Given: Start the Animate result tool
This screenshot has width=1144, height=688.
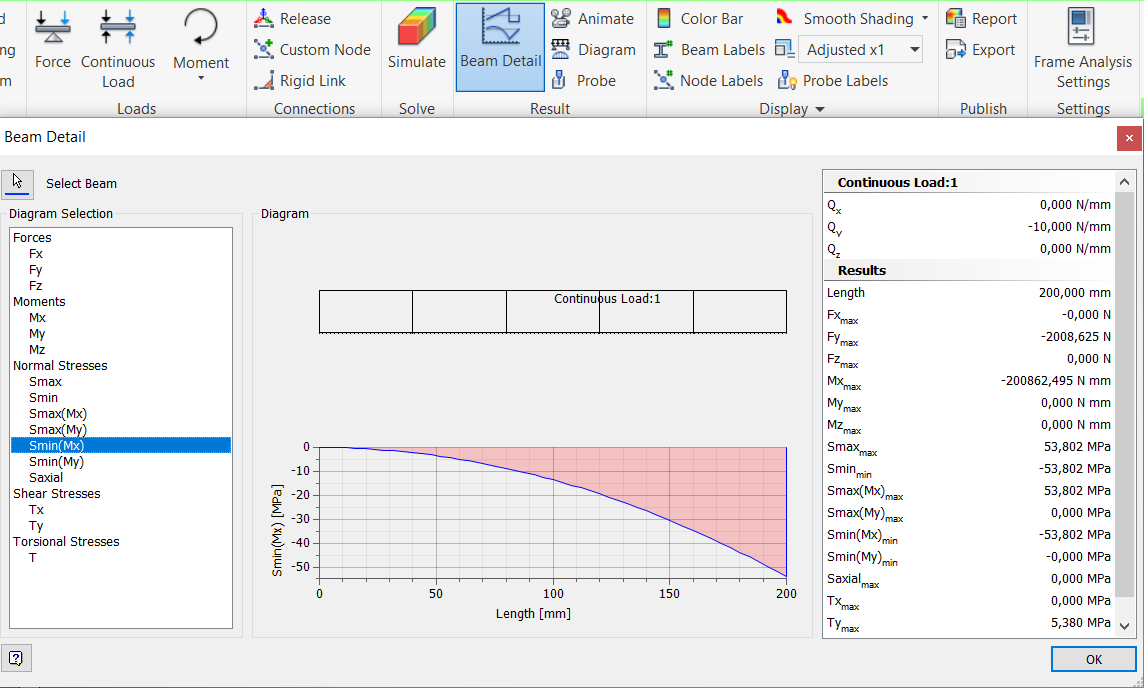Looking at the screenshot, I should click(x=592, y=19).
